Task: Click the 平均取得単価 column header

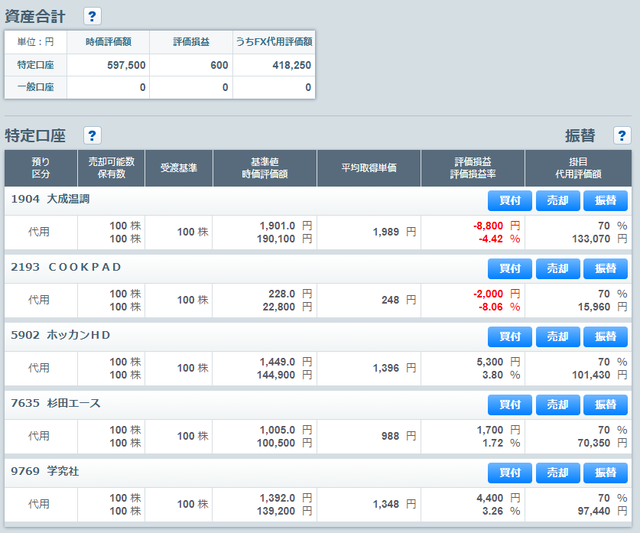Action: pos(369,168)
